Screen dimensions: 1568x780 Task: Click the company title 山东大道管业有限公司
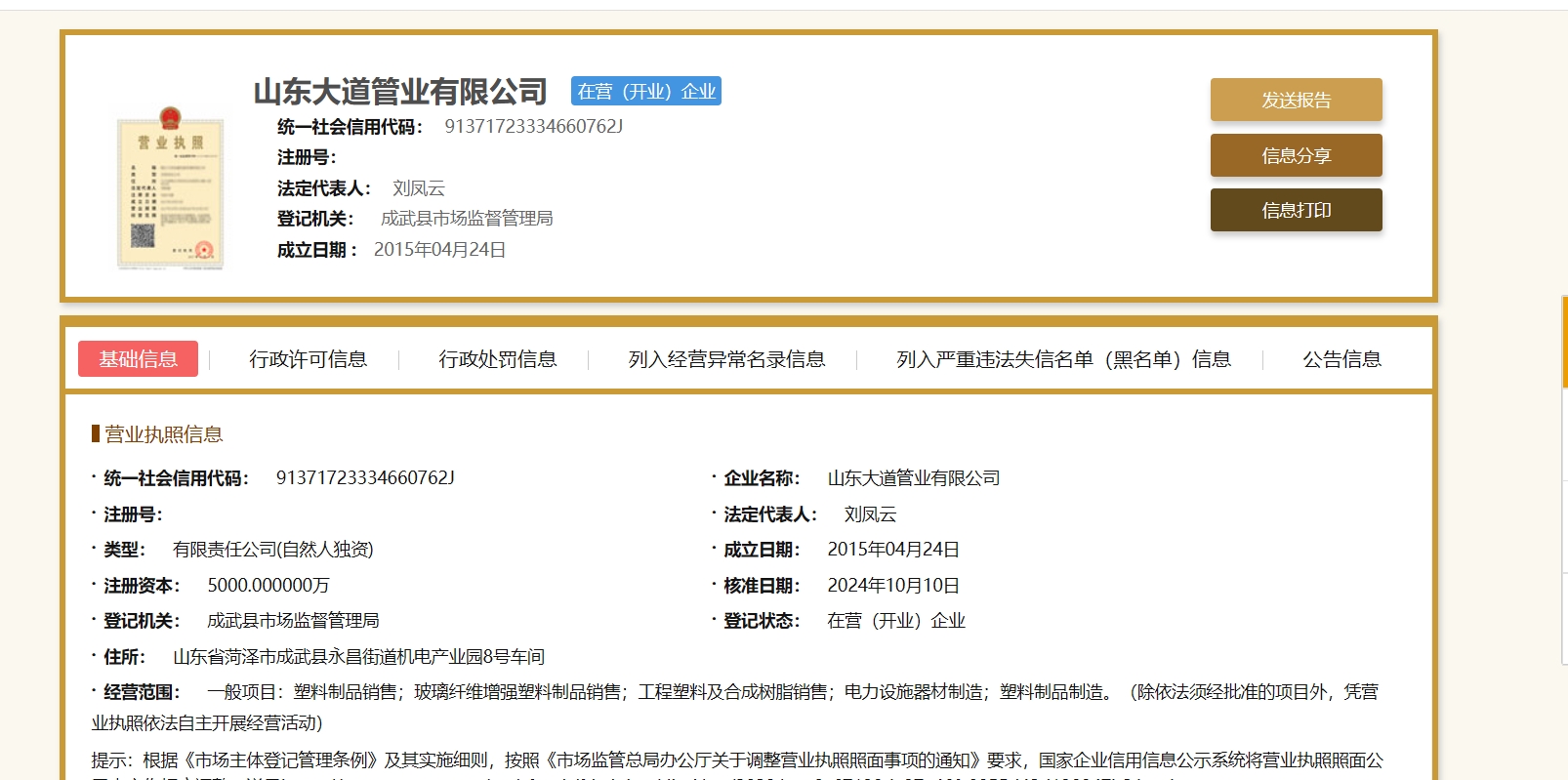(x=400, y=92)
